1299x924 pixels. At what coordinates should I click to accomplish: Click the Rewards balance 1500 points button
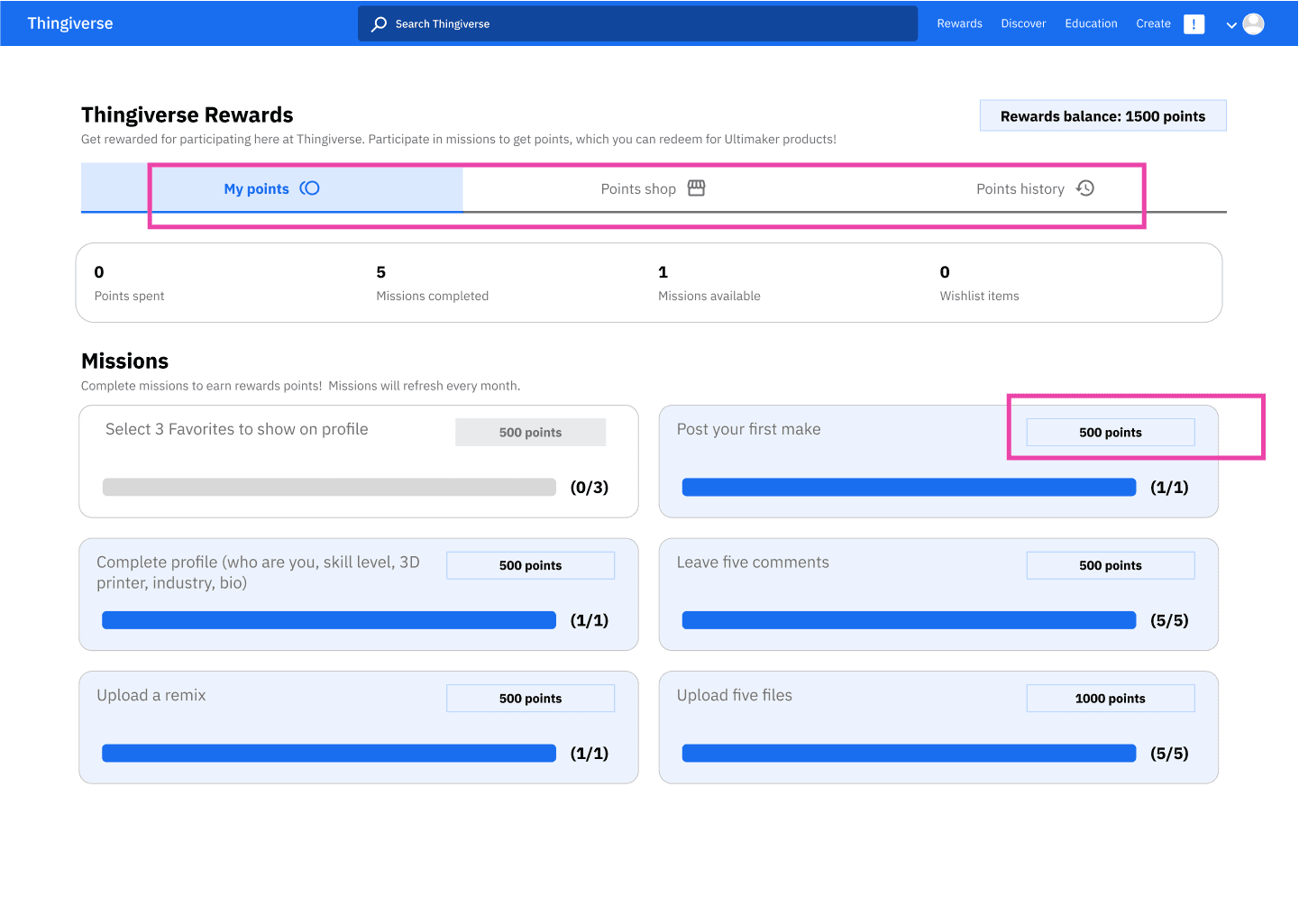(x=1102, y=115)
